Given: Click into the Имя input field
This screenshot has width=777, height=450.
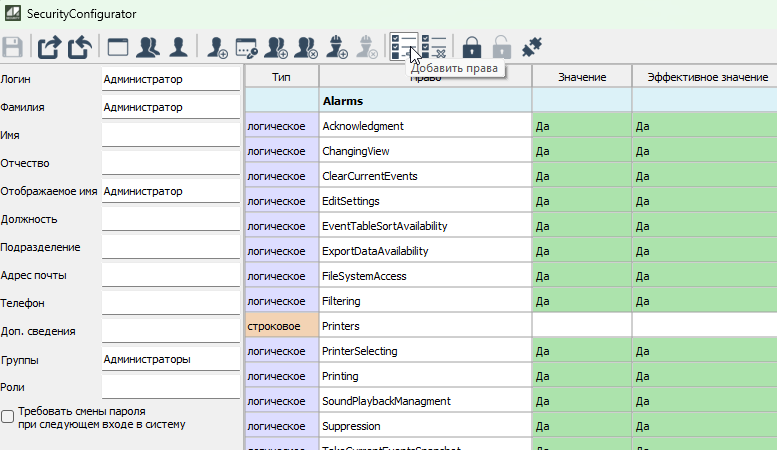Looking at the screenshot, I should (171, 135).
